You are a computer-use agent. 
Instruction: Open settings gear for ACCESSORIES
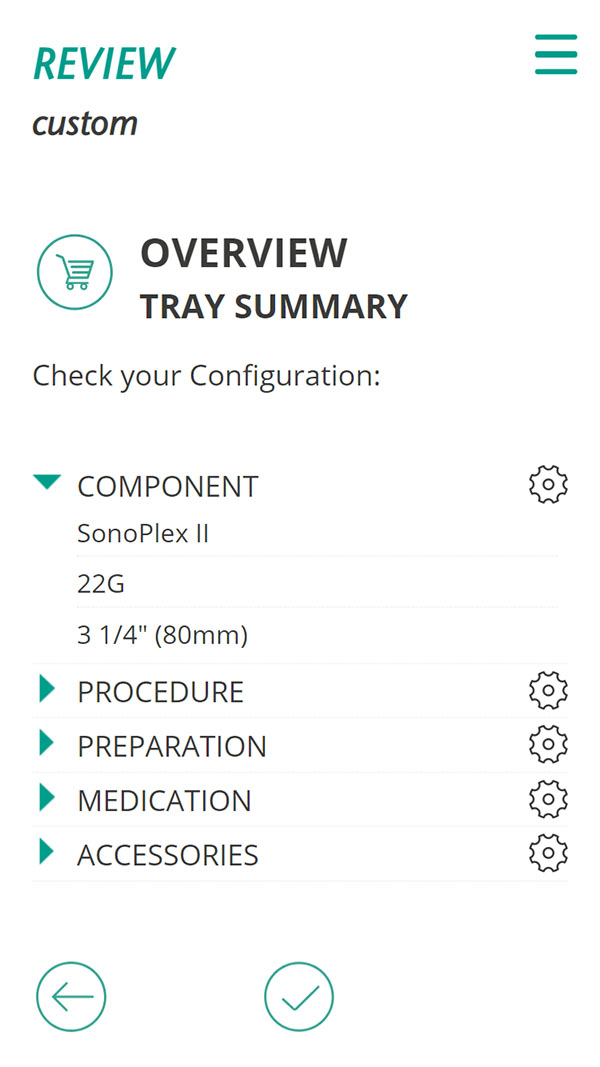[x=548, y=853]
